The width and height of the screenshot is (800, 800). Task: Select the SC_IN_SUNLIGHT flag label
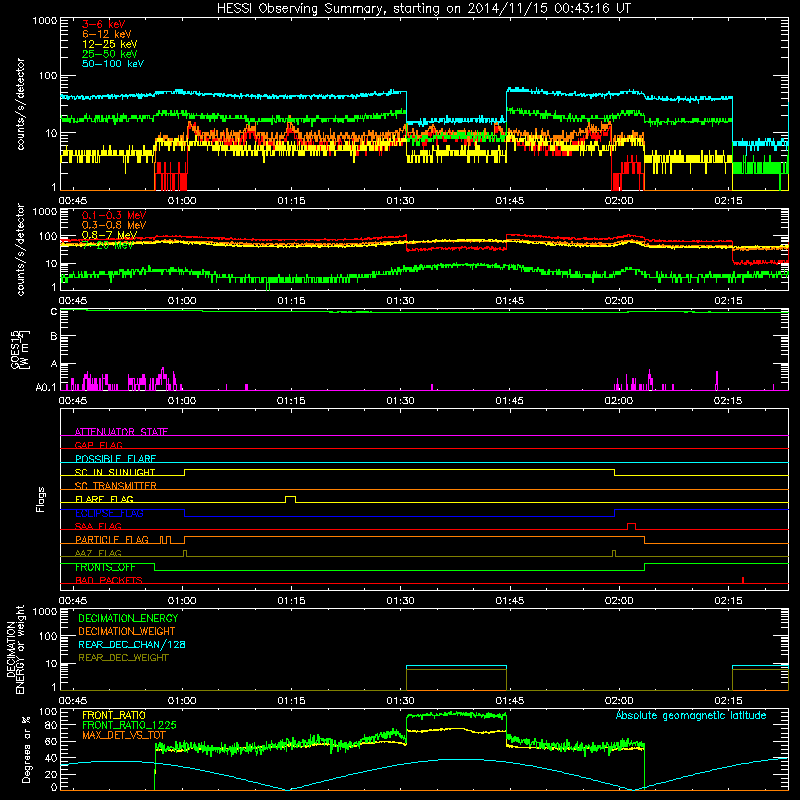(115, 472)
